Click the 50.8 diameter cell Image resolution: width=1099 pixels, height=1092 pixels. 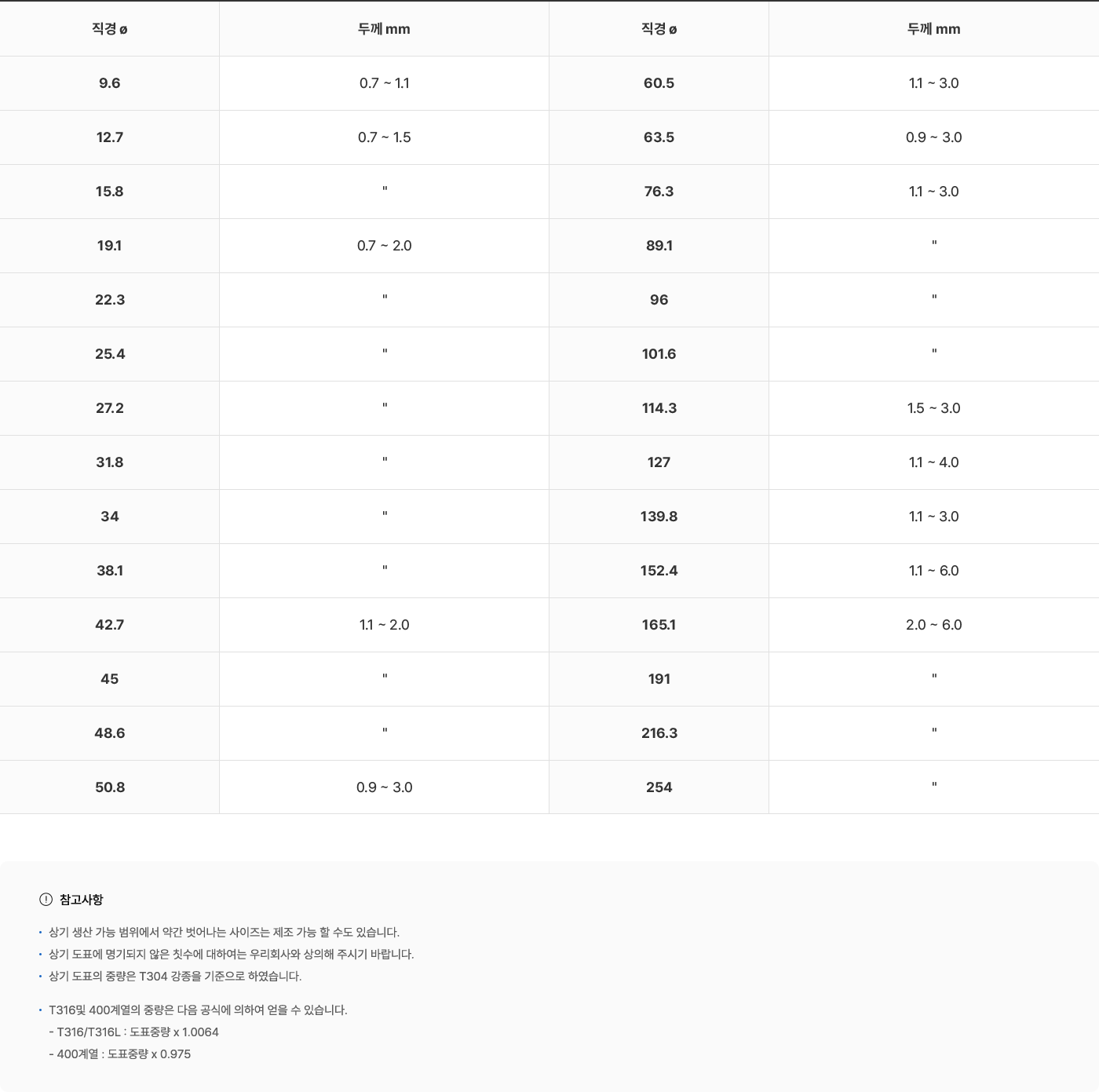pyautogui.click(x=109, y=787)
